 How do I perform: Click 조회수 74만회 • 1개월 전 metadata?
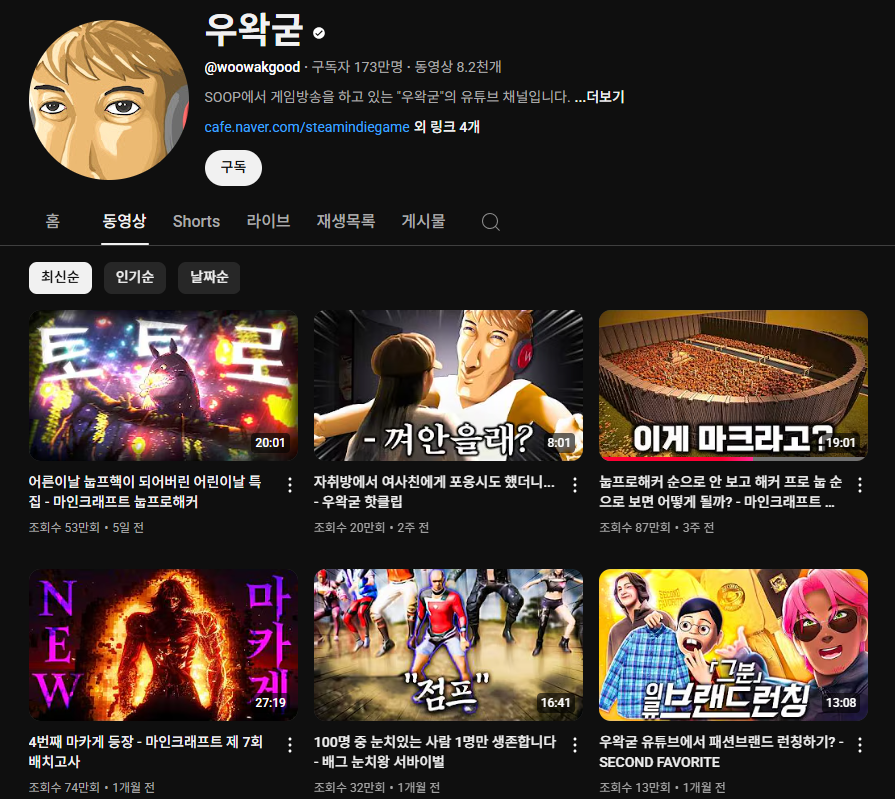pos(92,787)
